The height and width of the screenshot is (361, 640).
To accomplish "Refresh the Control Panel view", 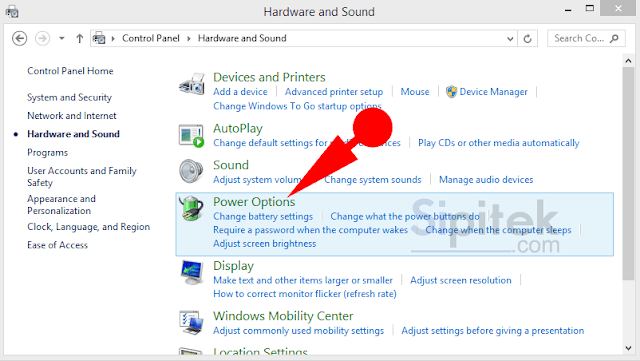I will pos(527,39).
